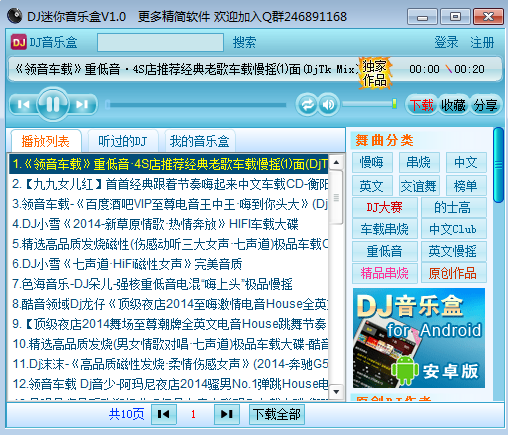This screenshot has height=435, width=508.
Task: Click the song search input field
Action: click(x=160, y=42)
